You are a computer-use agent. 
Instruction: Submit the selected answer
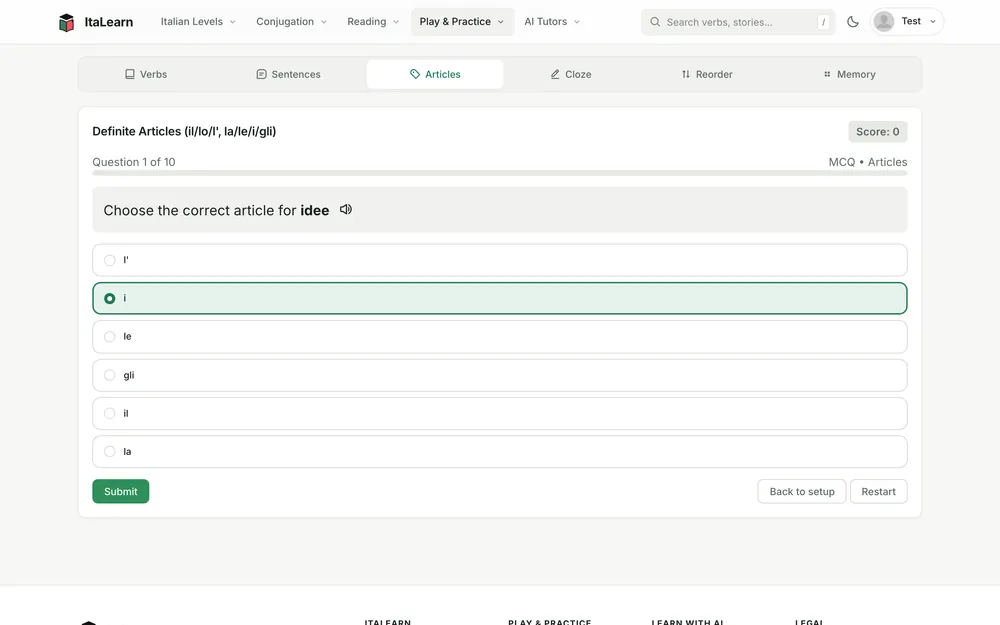[x=121, y=491]
